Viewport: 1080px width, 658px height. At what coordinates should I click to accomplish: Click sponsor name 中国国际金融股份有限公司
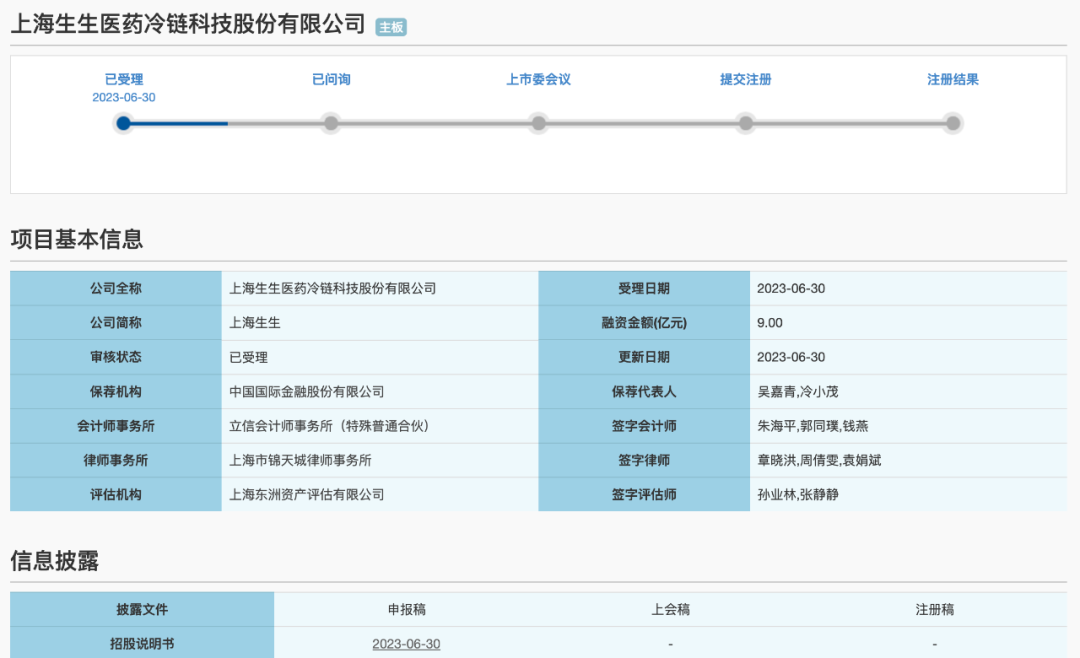coord(307,391)
